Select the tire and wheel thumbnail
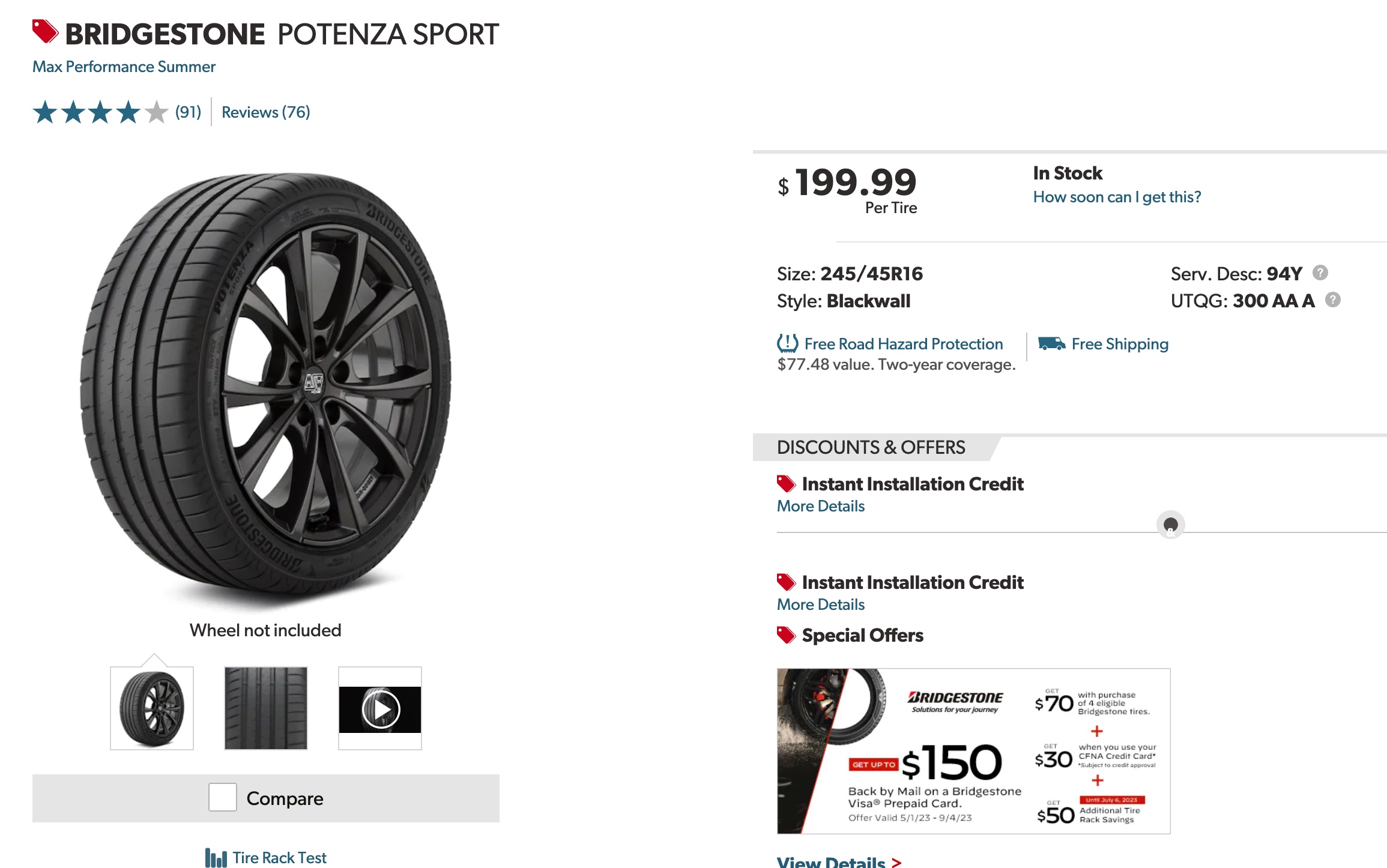This screenshot has height=868, width=1387. 152,709
